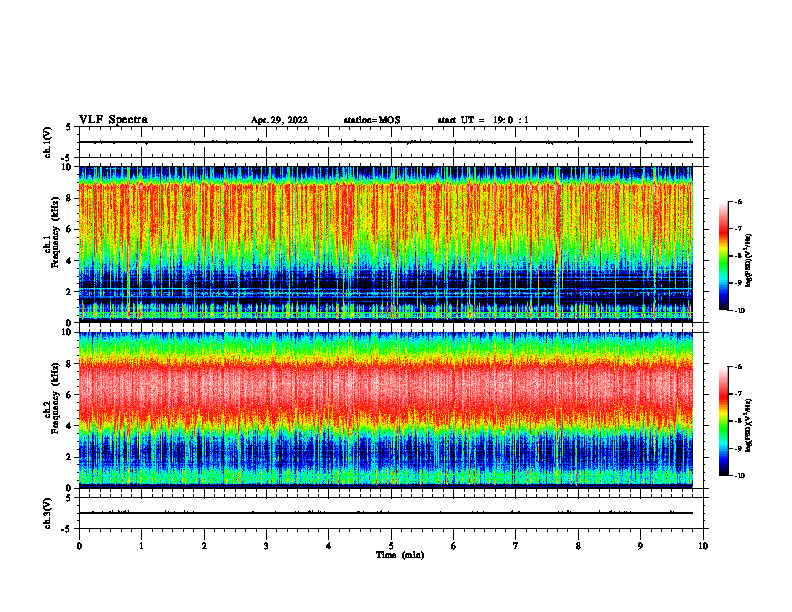792x612 pixels.
Task: Click the "8" kHz tick on ch.1 axis
Action: tap(70, 198)
